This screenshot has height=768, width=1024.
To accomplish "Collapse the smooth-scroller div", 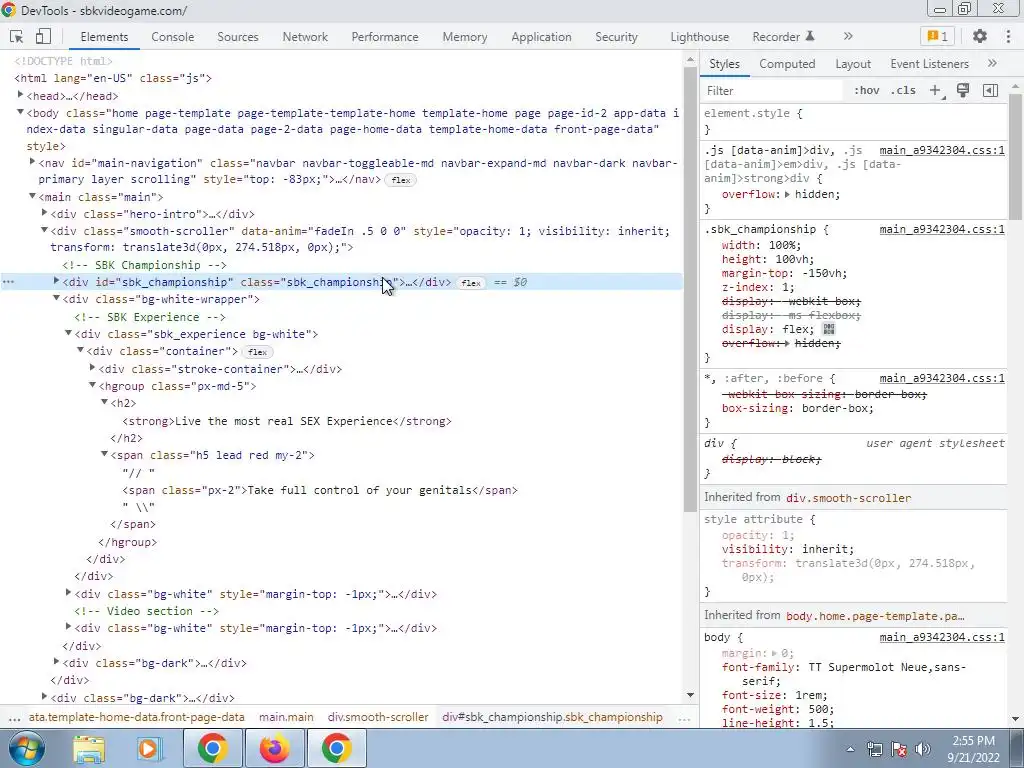I will [44, 230].
